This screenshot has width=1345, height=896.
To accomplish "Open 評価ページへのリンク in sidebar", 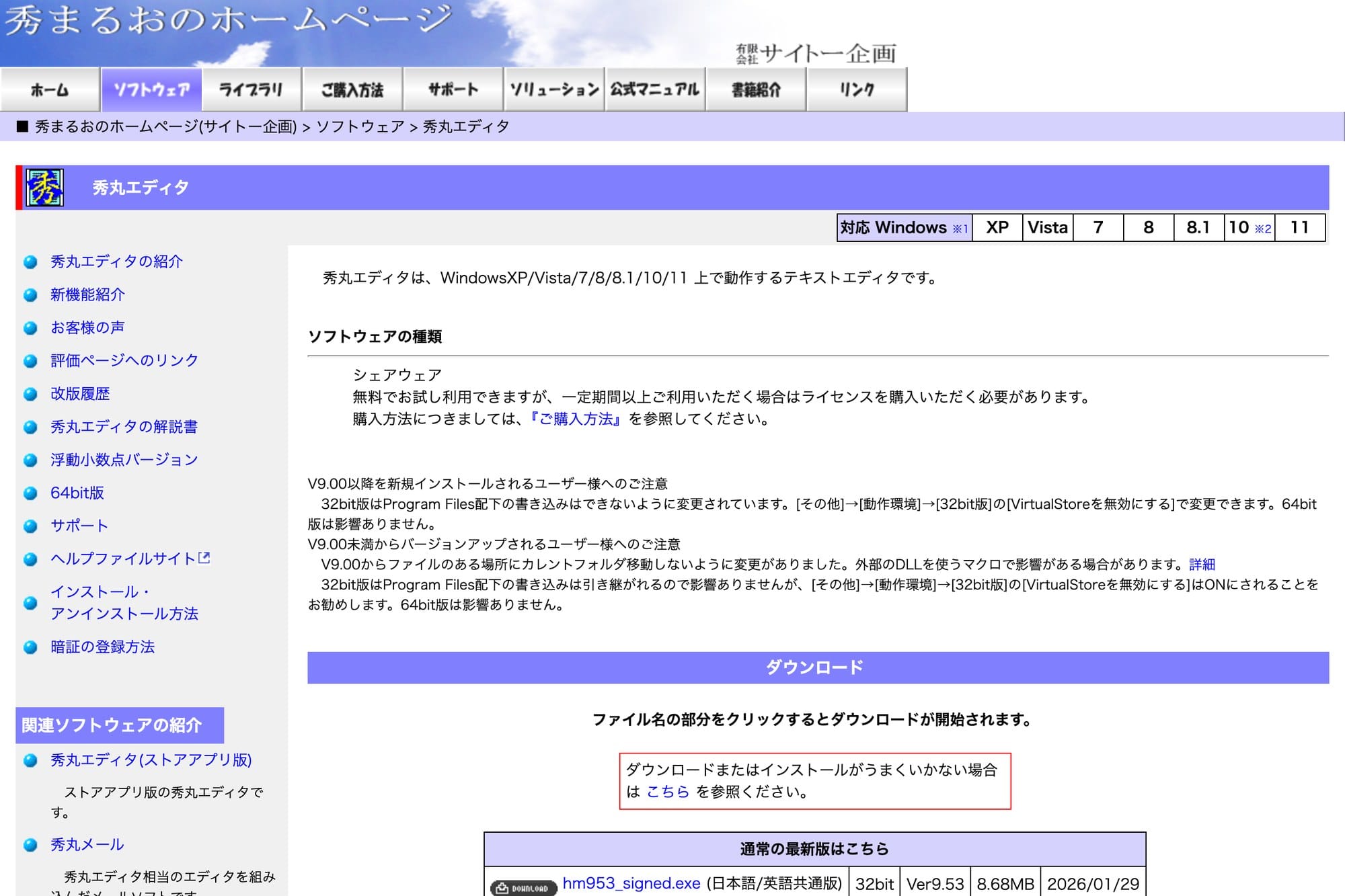I will 124,360.
